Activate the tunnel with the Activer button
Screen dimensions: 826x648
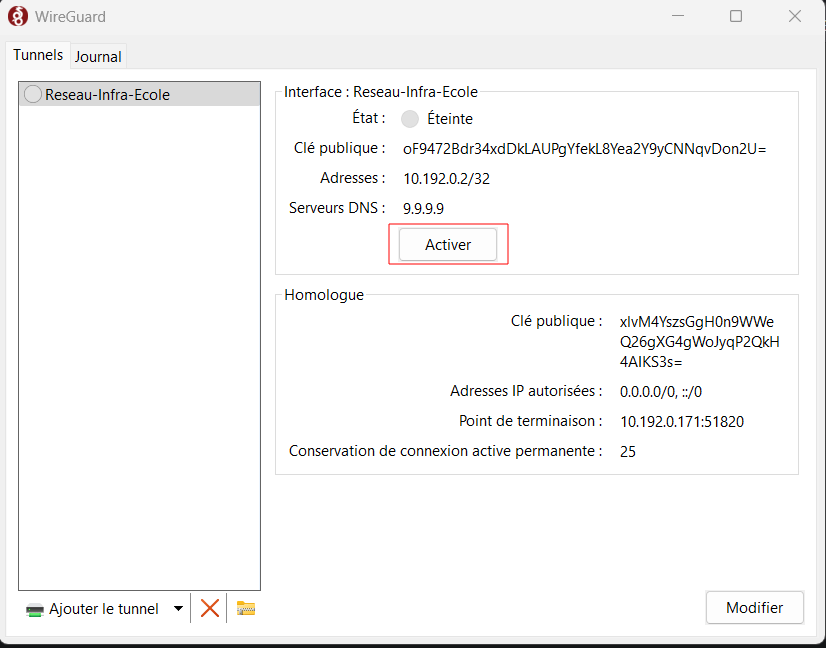click(448, 245)
